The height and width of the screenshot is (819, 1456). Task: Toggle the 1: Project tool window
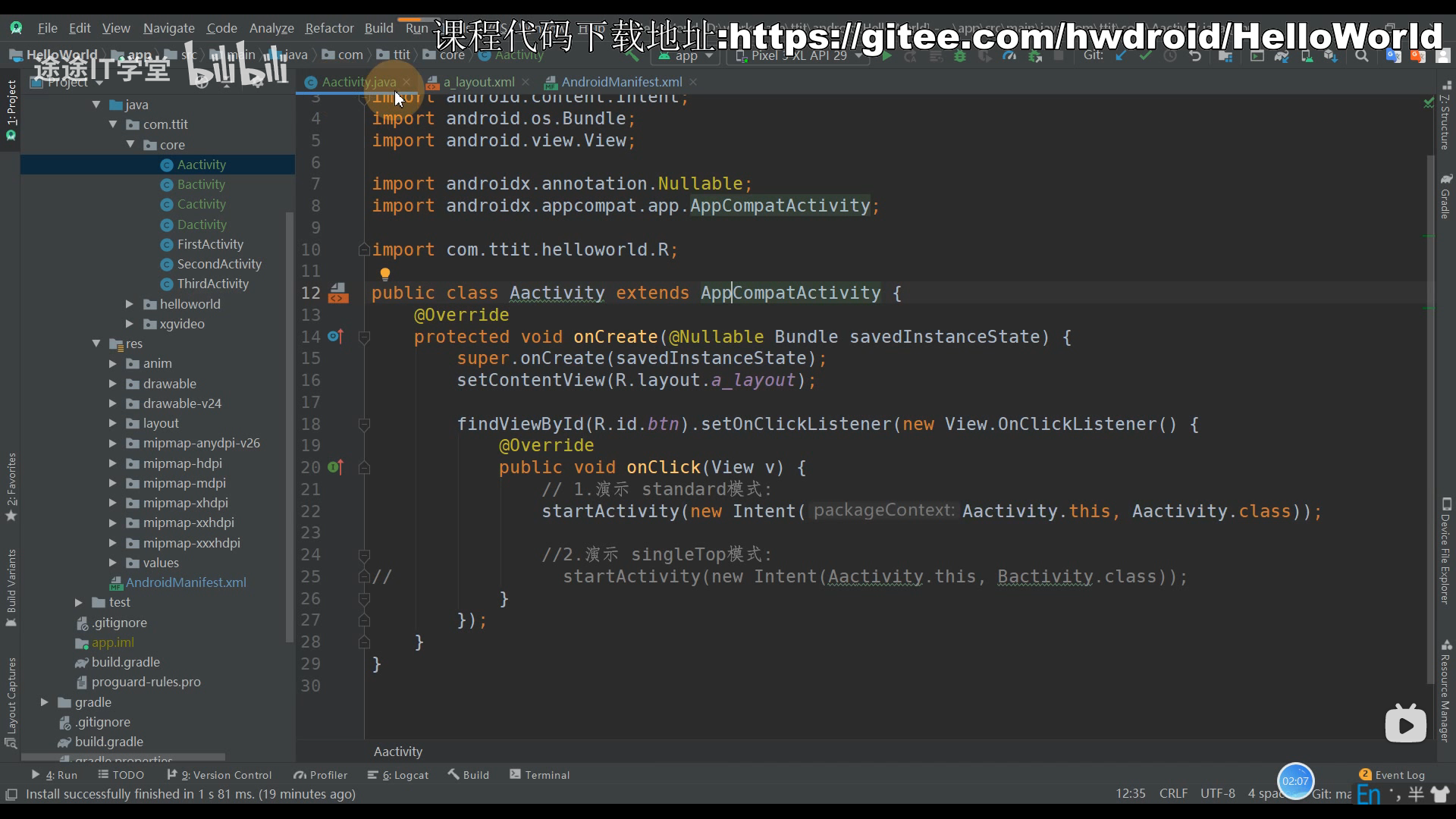click(11, 110)
